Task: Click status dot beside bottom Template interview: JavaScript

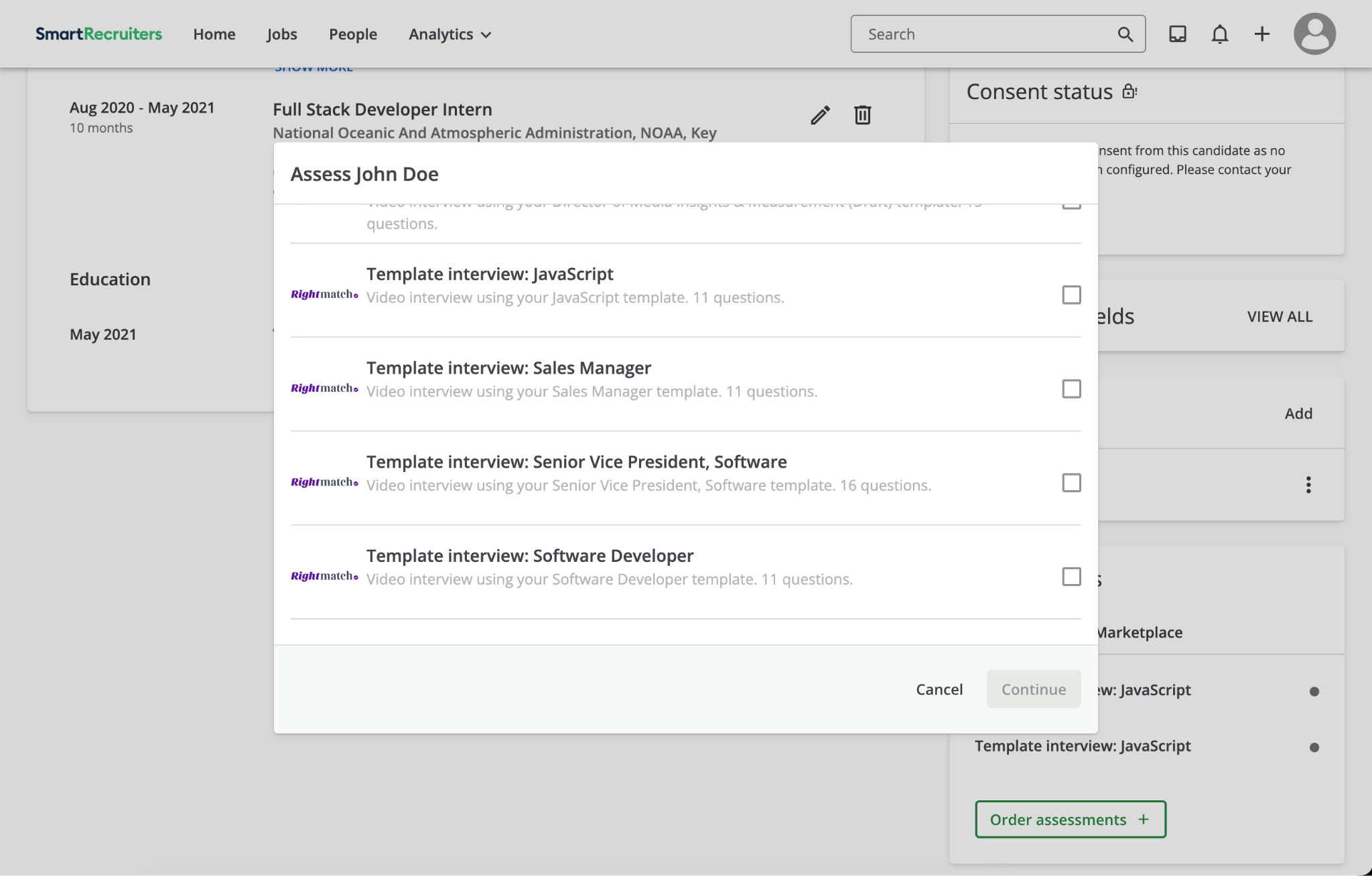Action: click(x=1314, y=747)
